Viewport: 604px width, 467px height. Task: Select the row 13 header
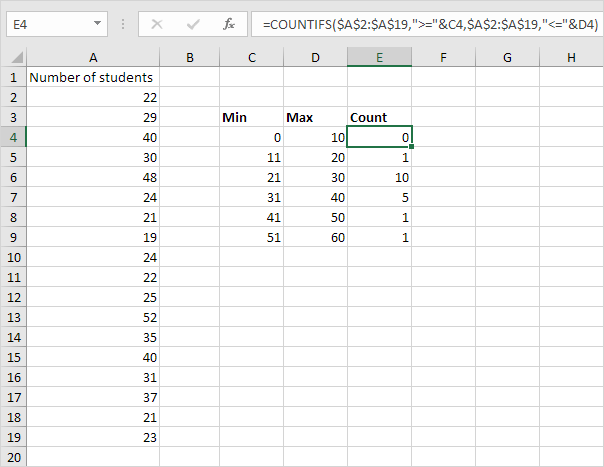point(13,317)
